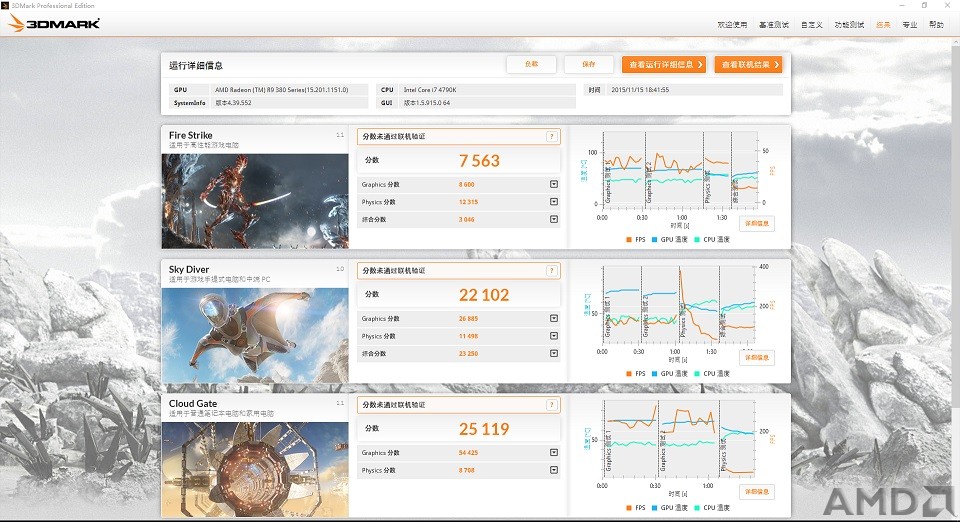Toggle CPU 温度 legend in Fire Strike chart
Viewport: 960px width, 522px height.
coord(712,239)
